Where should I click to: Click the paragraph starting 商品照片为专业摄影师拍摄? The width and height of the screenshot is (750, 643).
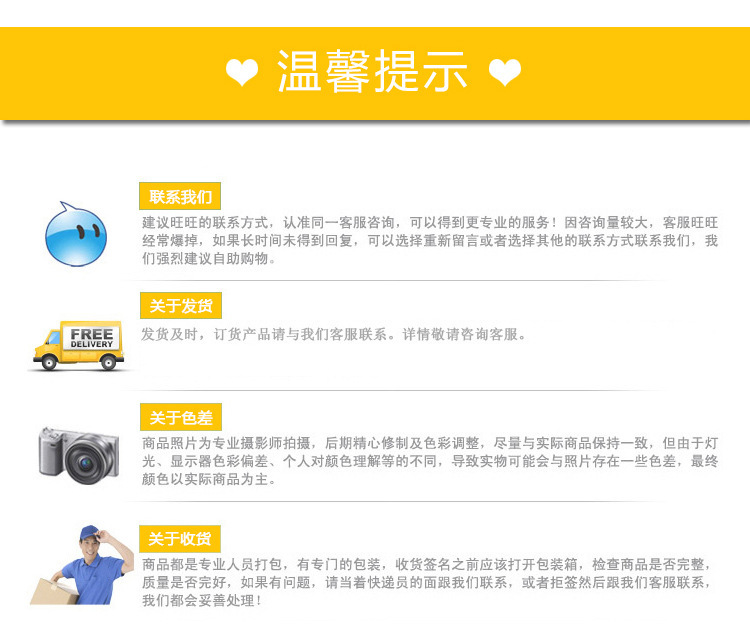(430, 461)
